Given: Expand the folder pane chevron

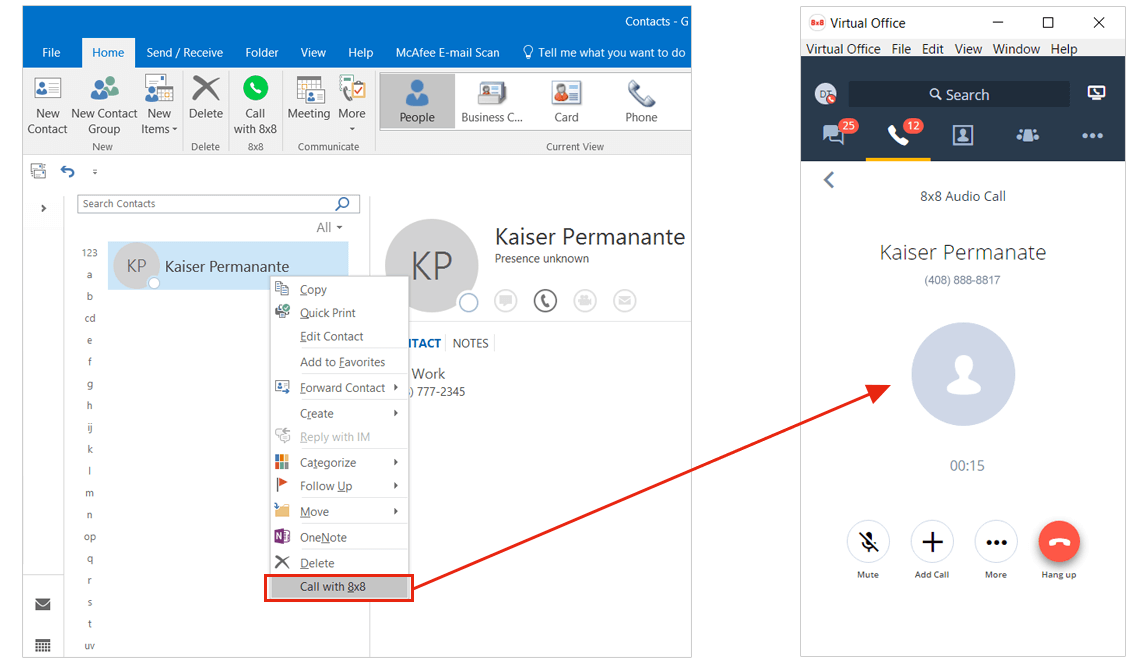Looking at the screenshot, I should tap(44, 209).
